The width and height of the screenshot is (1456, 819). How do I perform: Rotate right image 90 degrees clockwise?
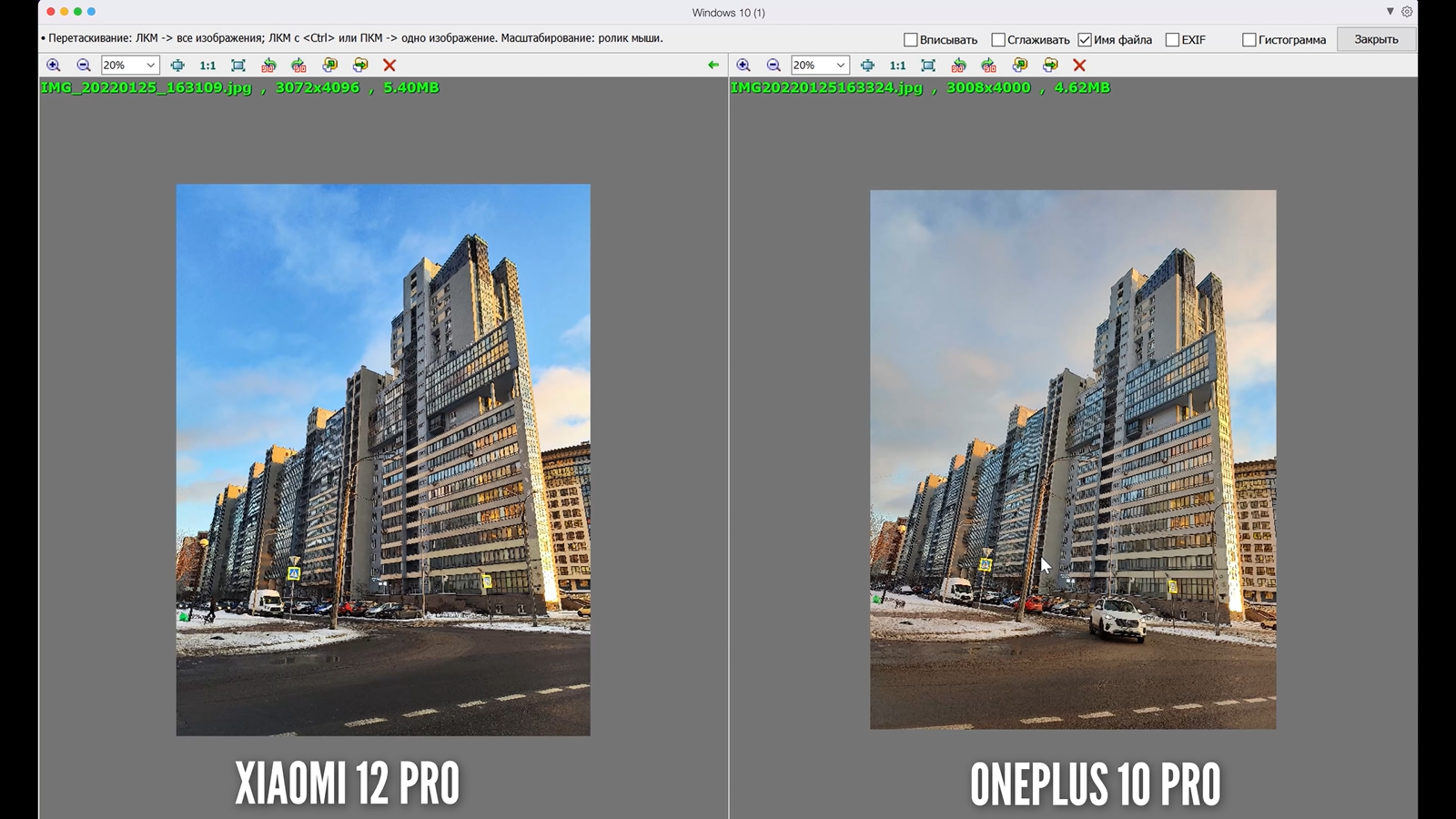988,66
